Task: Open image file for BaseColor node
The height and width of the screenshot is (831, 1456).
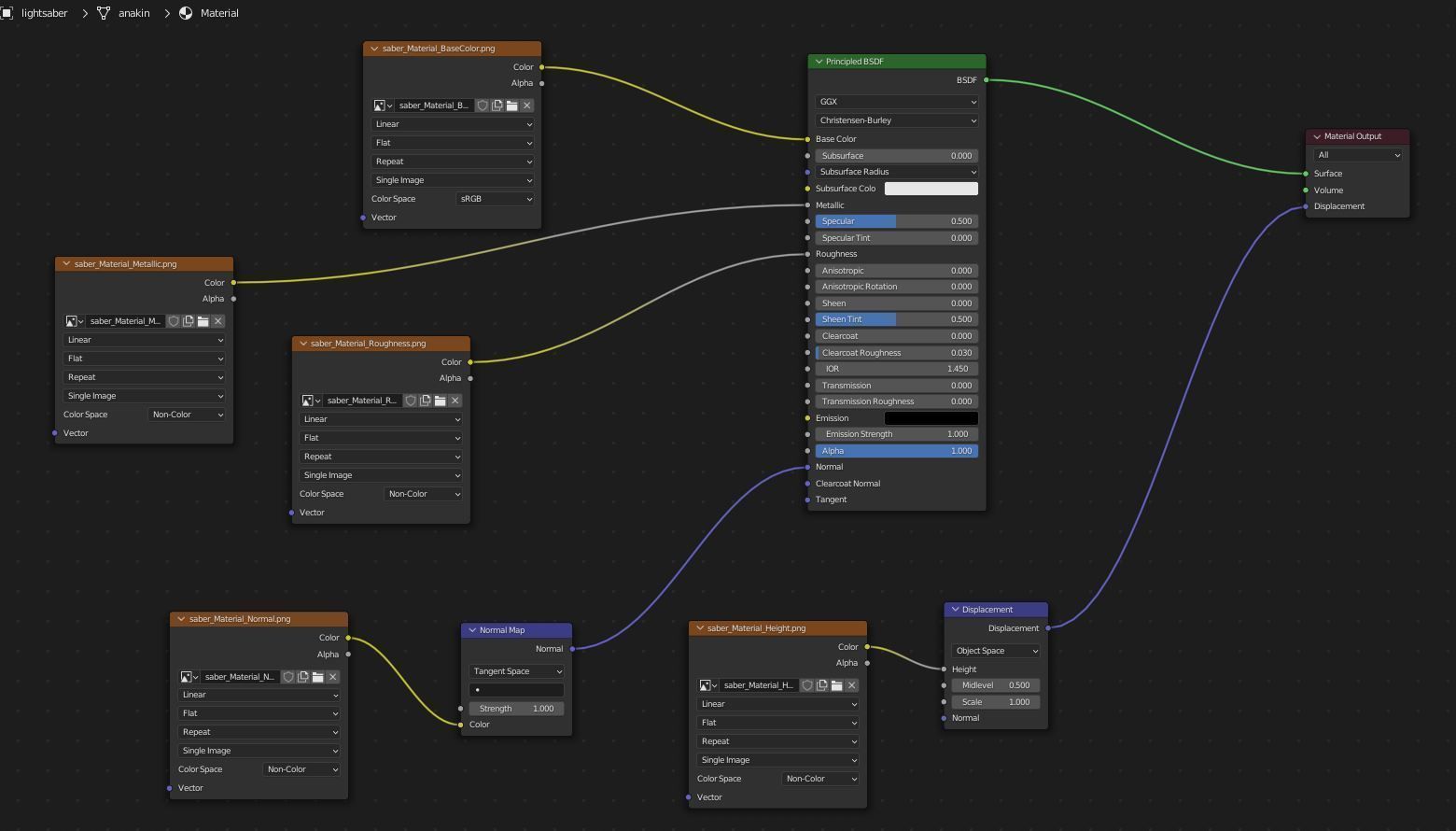Action: pos(512,106)
